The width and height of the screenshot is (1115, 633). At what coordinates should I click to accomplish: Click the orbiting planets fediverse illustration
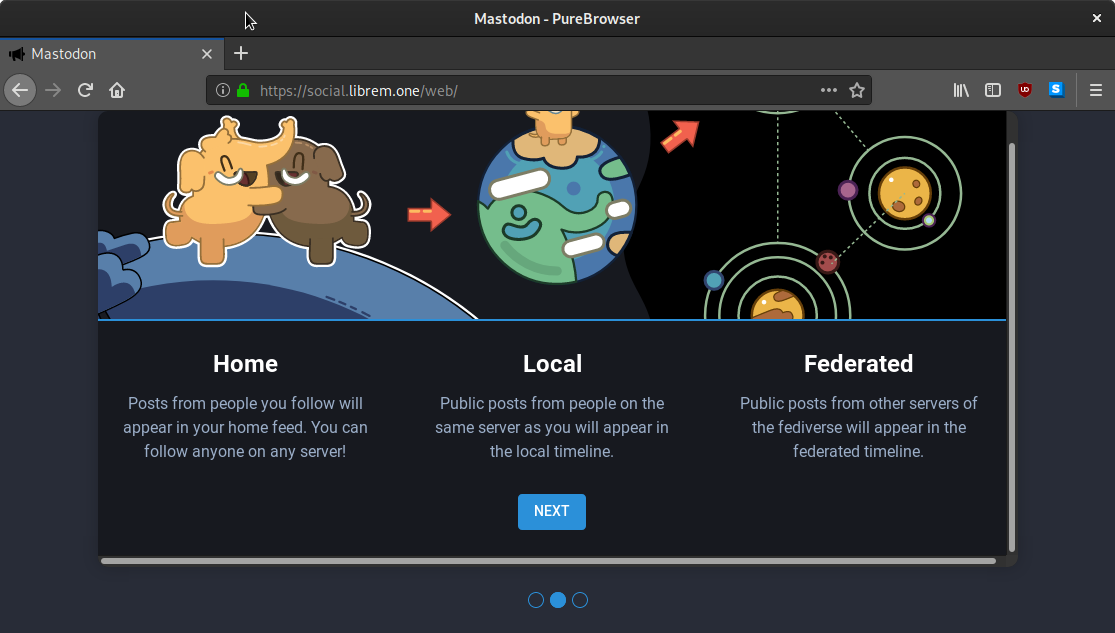pos(832,215)
